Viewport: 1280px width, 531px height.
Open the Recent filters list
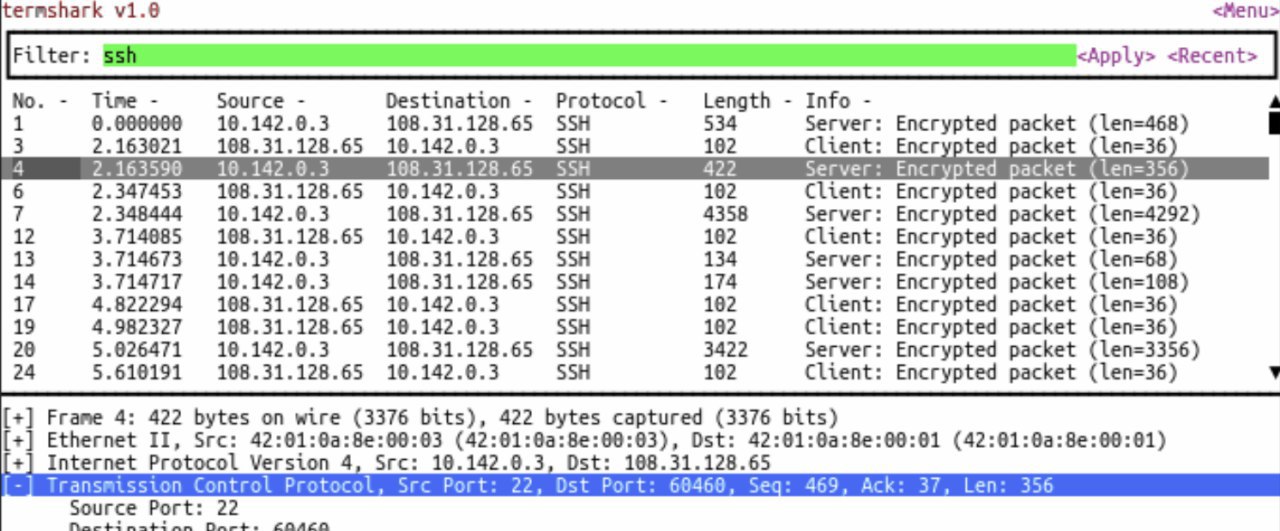1212,56
